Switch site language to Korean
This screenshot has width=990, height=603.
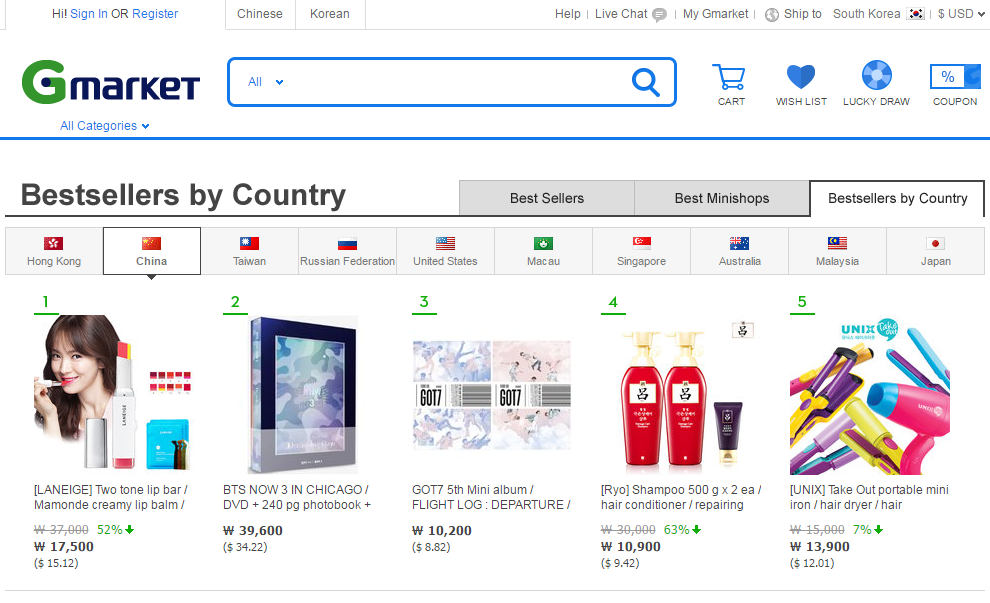click(330, 14)
